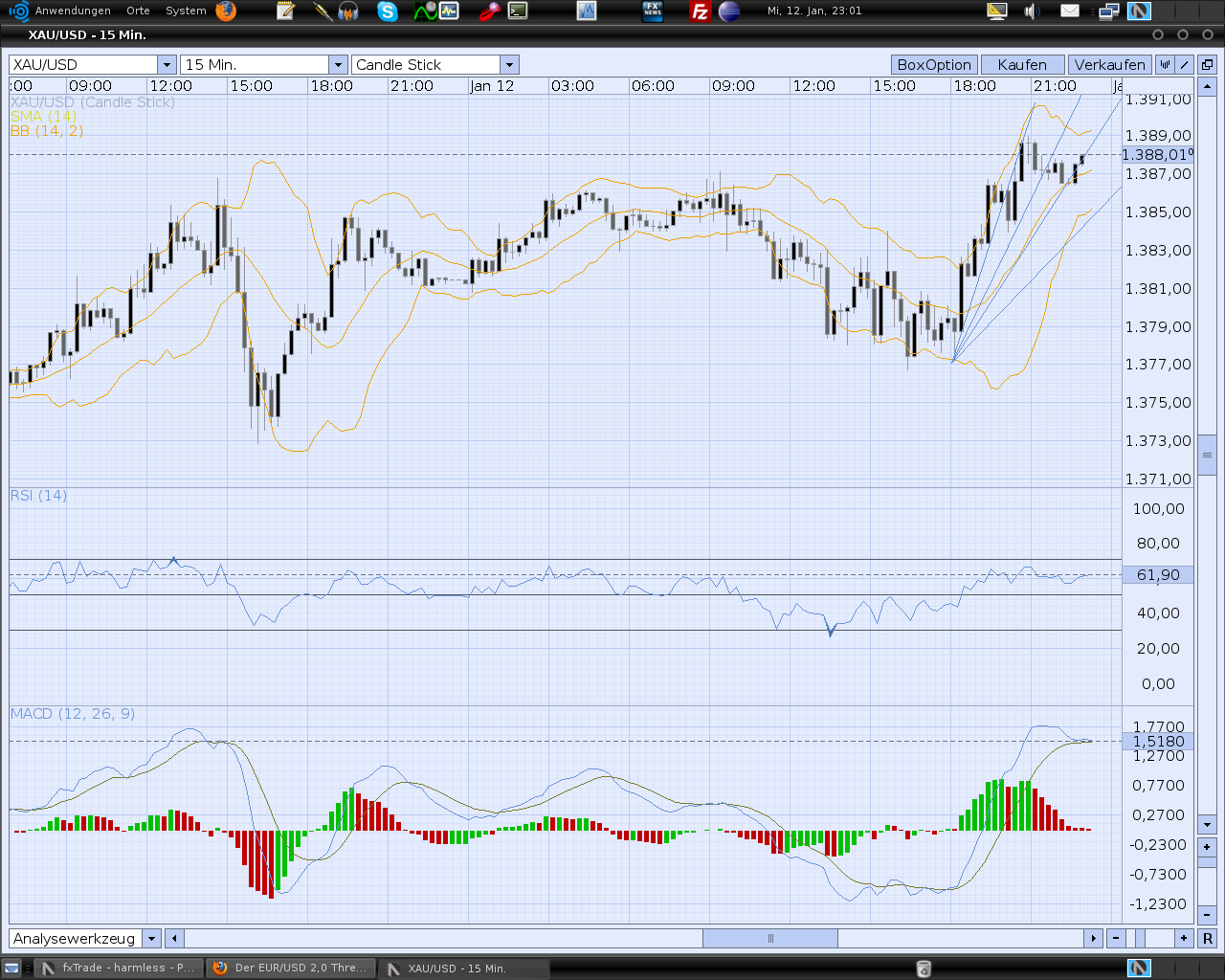Expand the Analysewerkzeug dropdown

[153, 938]
